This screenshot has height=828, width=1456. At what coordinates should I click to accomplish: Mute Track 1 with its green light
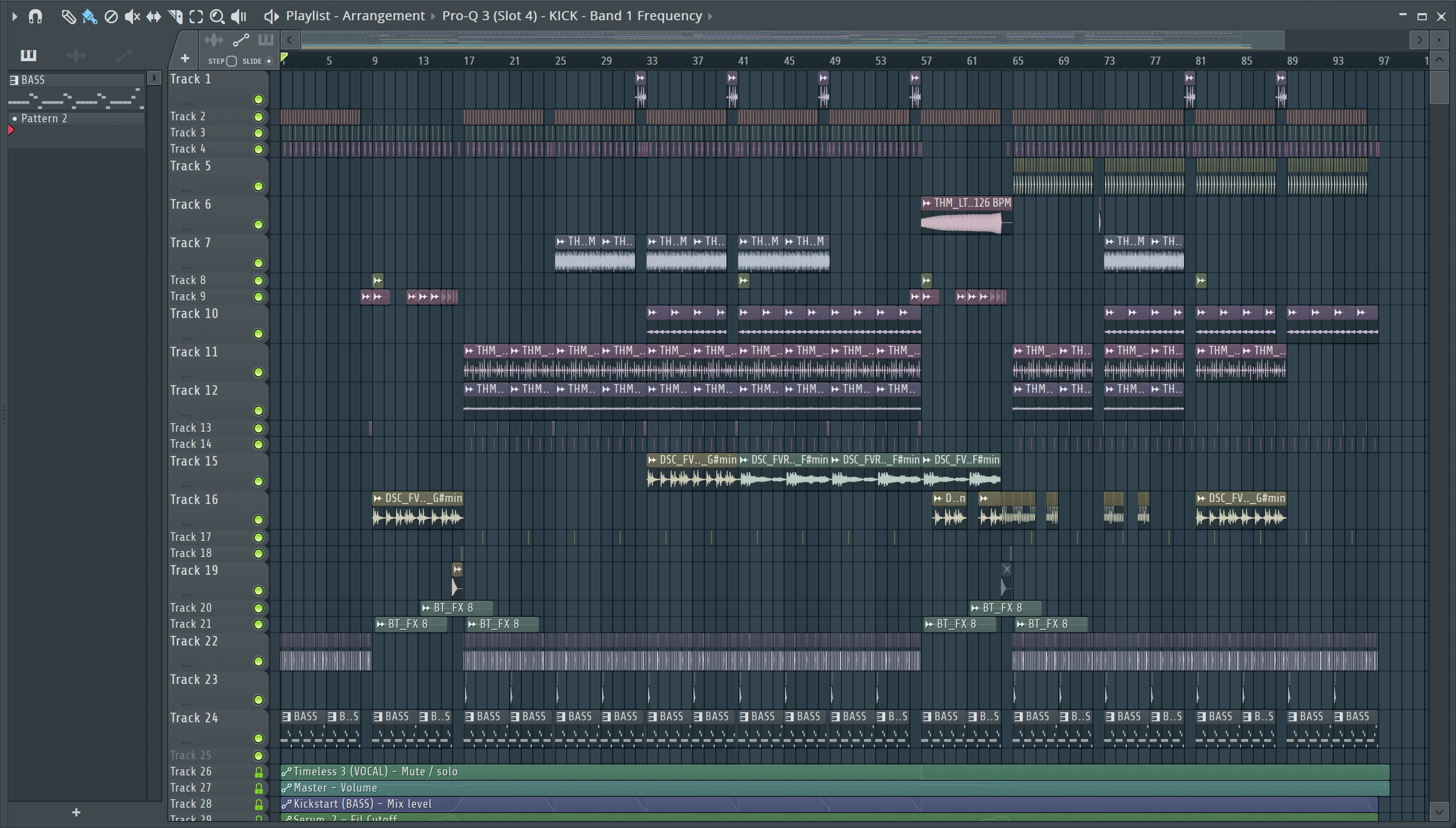(258, 100)
